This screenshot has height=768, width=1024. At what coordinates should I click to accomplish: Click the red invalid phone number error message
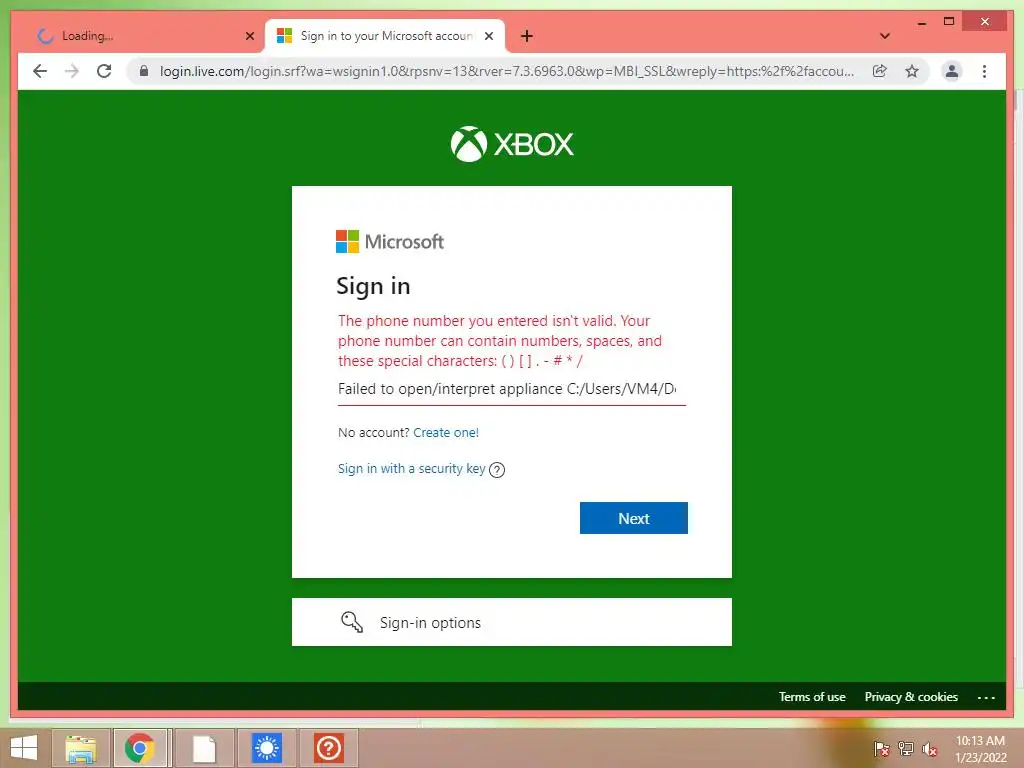click(500, 340)
